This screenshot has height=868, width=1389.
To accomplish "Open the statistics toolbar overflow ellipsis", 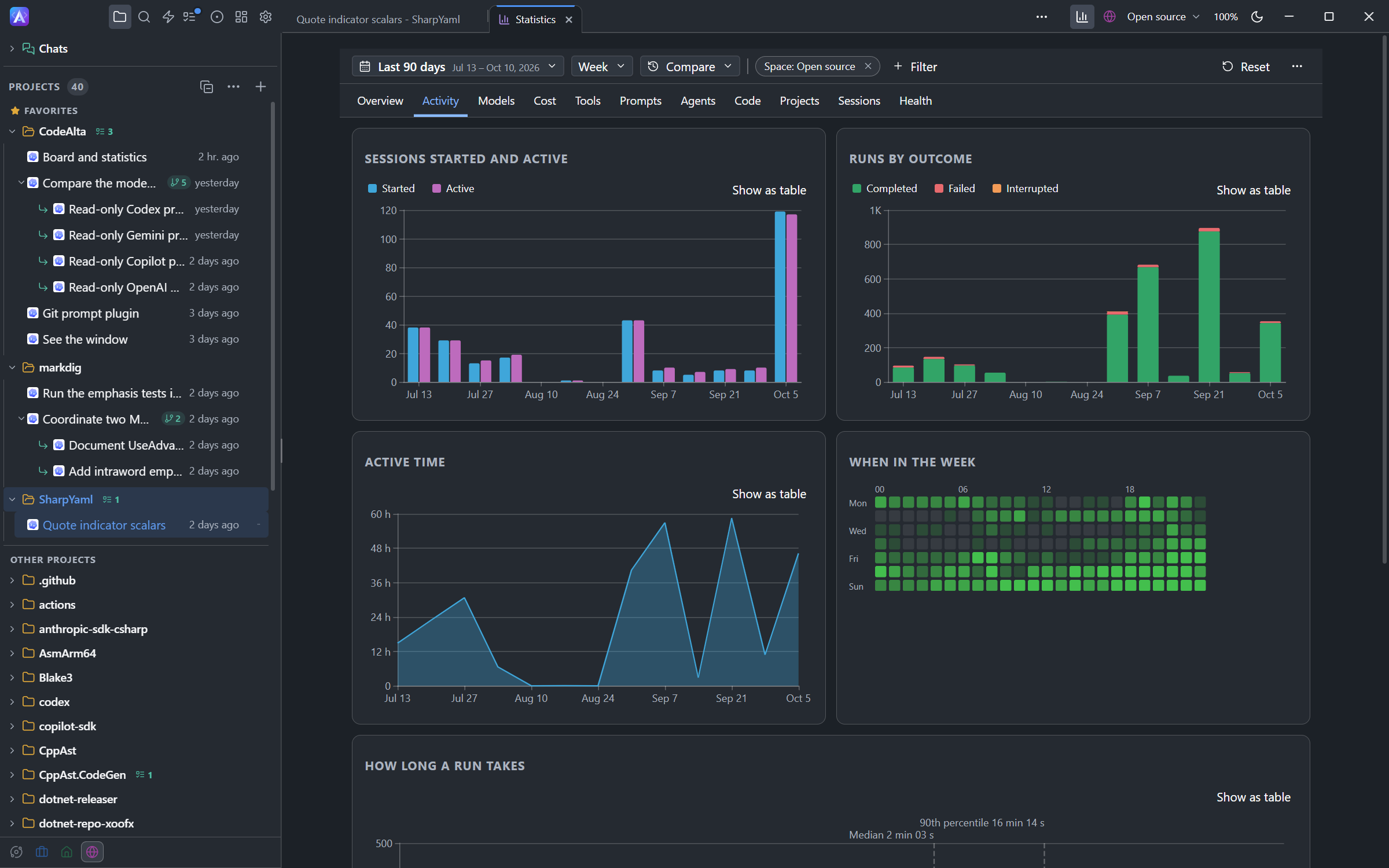I will (1297, 67).
